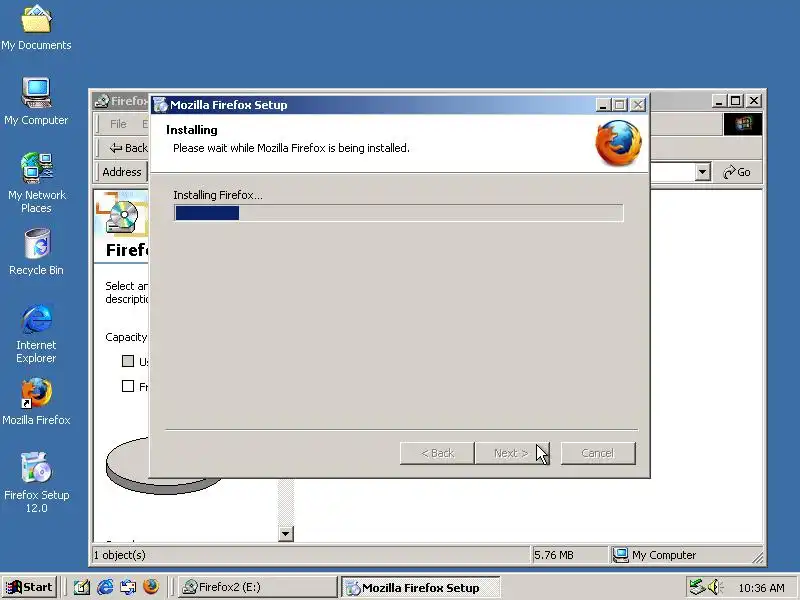Close the Firefox2 Explorer window
Viewport: 800px width, 600px height.
754,101
